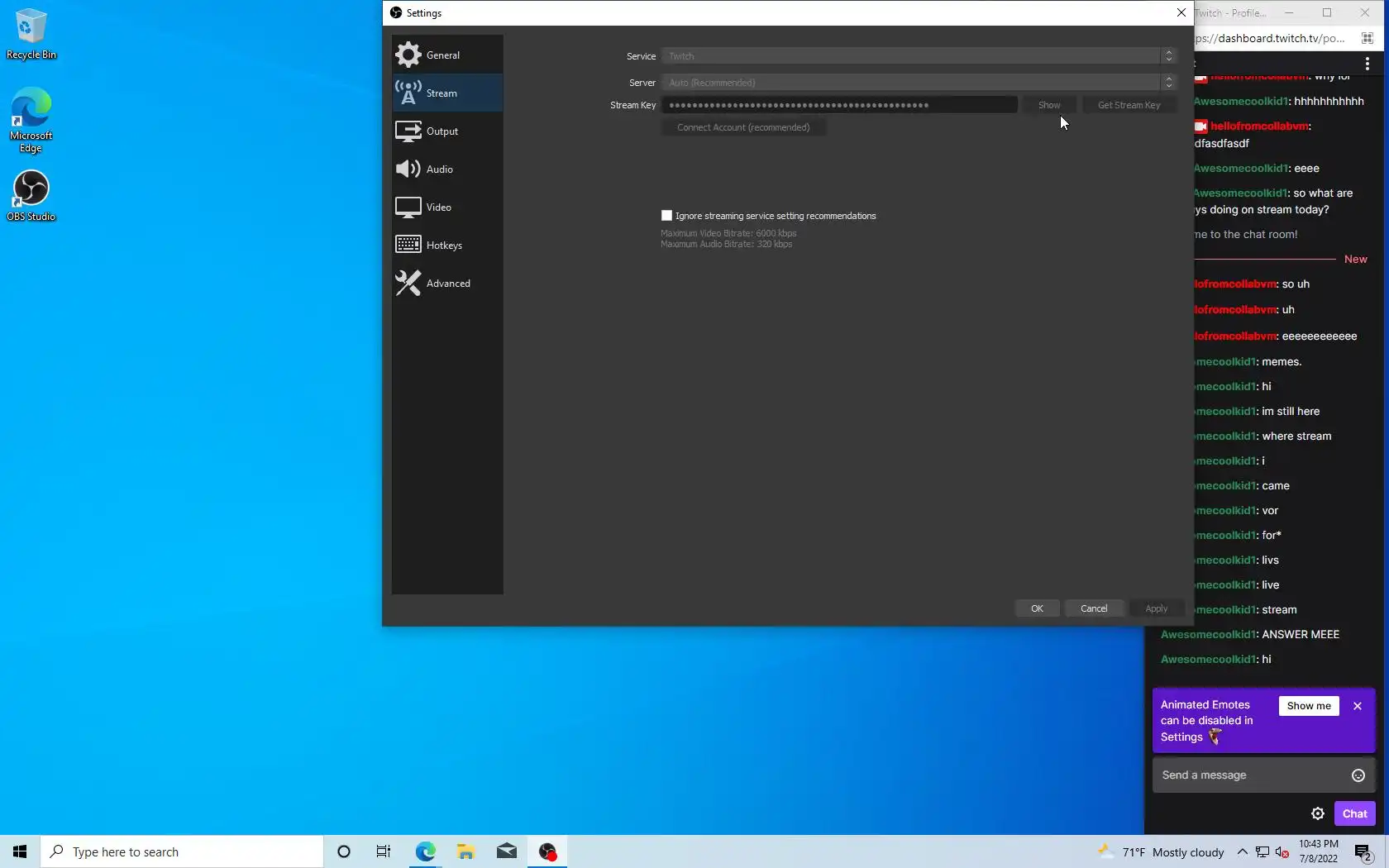Click the 'Maximum Video Bitrate: 6000 kbps' text

(x=728, y=234)
